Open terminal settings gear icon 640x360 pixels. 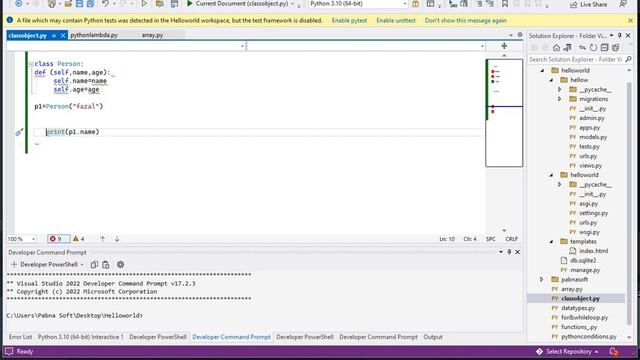click(x=120, y=264)
